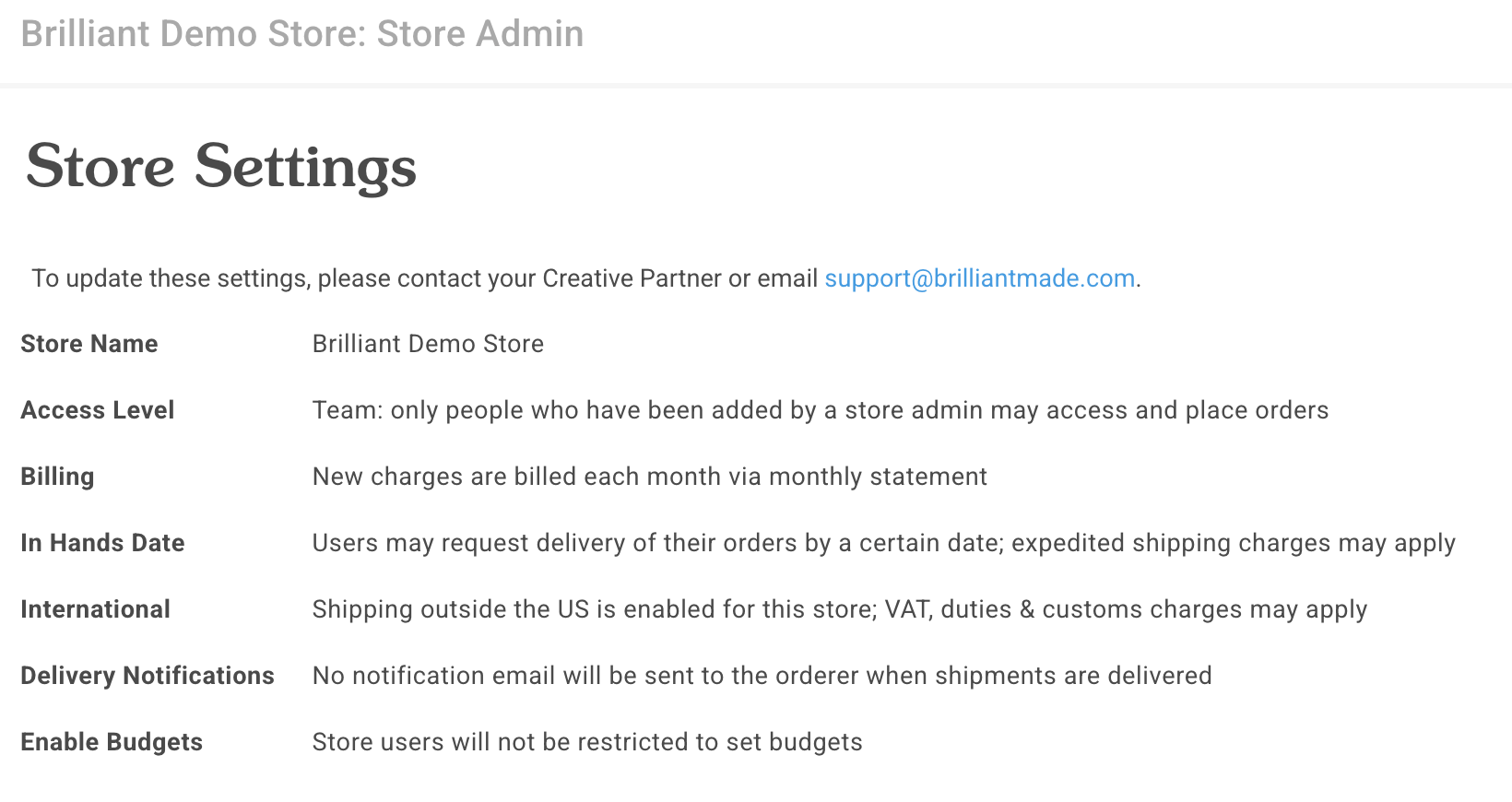Click the horizontal divider below the header
This screenshot has height=802, width=1512.
click(x=756, y=86)
